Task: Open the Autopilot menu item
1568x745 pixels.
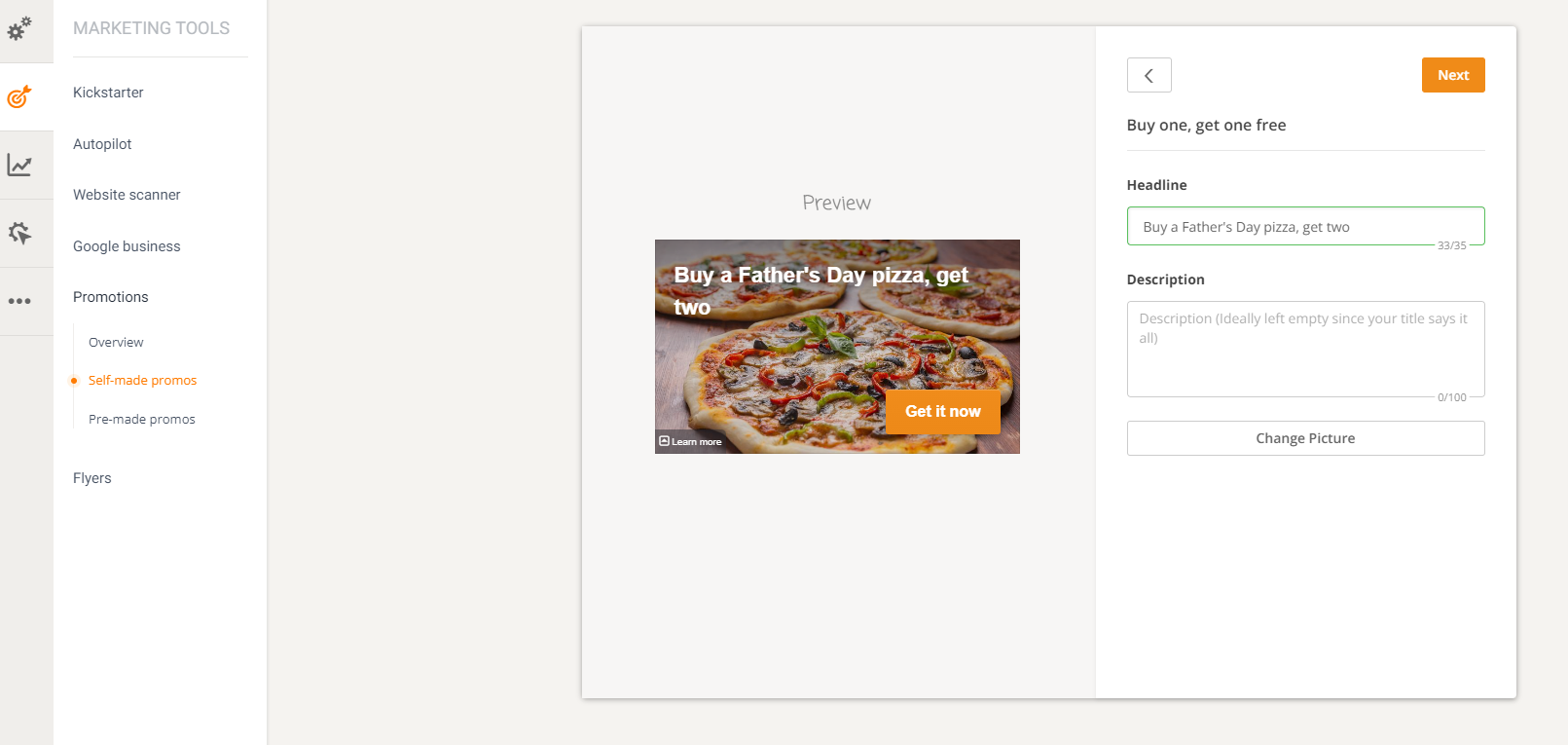Action: pos(102,144)
